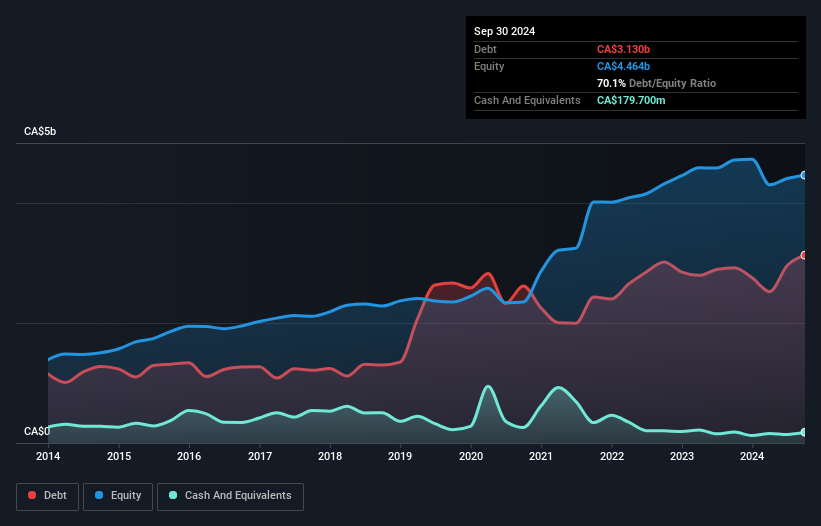Click the 2024 x-axis label

tap(752, 456)
